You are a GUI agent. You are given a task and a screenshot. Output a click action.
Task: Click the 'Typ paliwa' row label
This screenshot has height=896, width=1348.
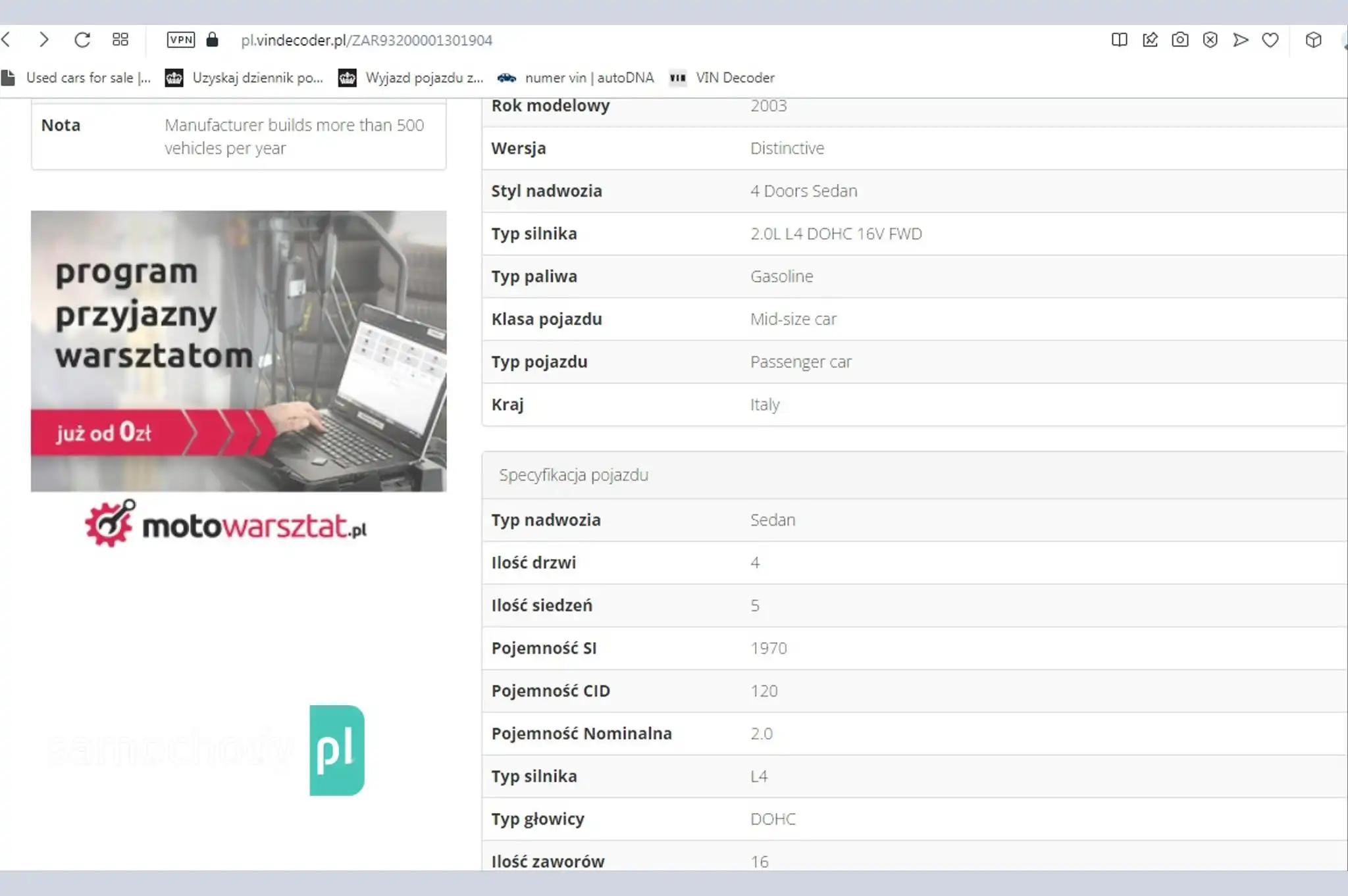[534, 276]
